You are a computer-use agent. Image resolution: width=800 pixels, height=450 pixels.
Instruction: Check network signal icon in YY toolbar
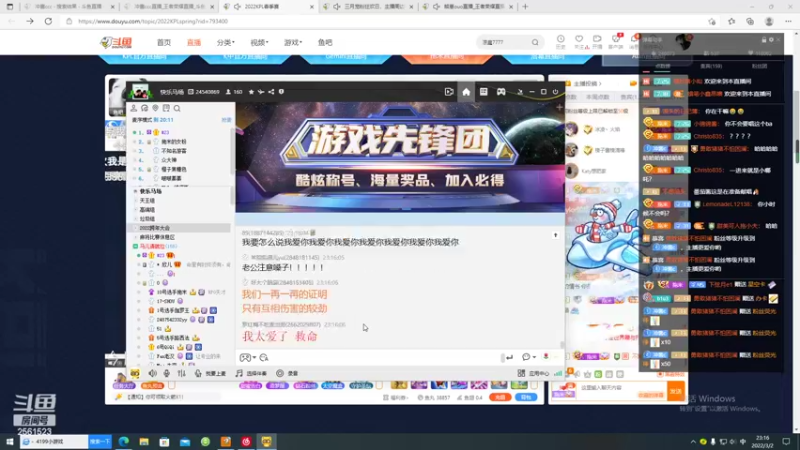558,373
